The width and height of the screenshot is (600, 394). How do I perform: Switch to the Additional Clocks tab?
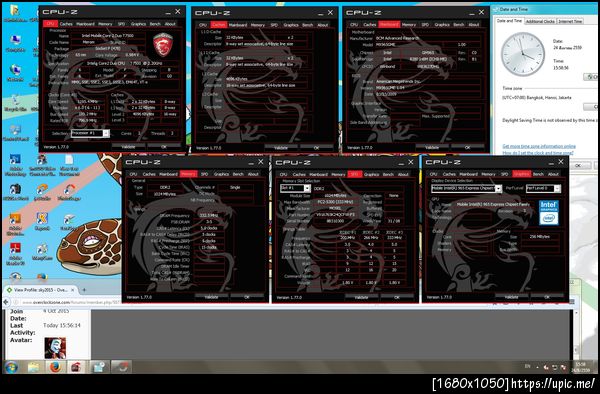coord(540,21)
